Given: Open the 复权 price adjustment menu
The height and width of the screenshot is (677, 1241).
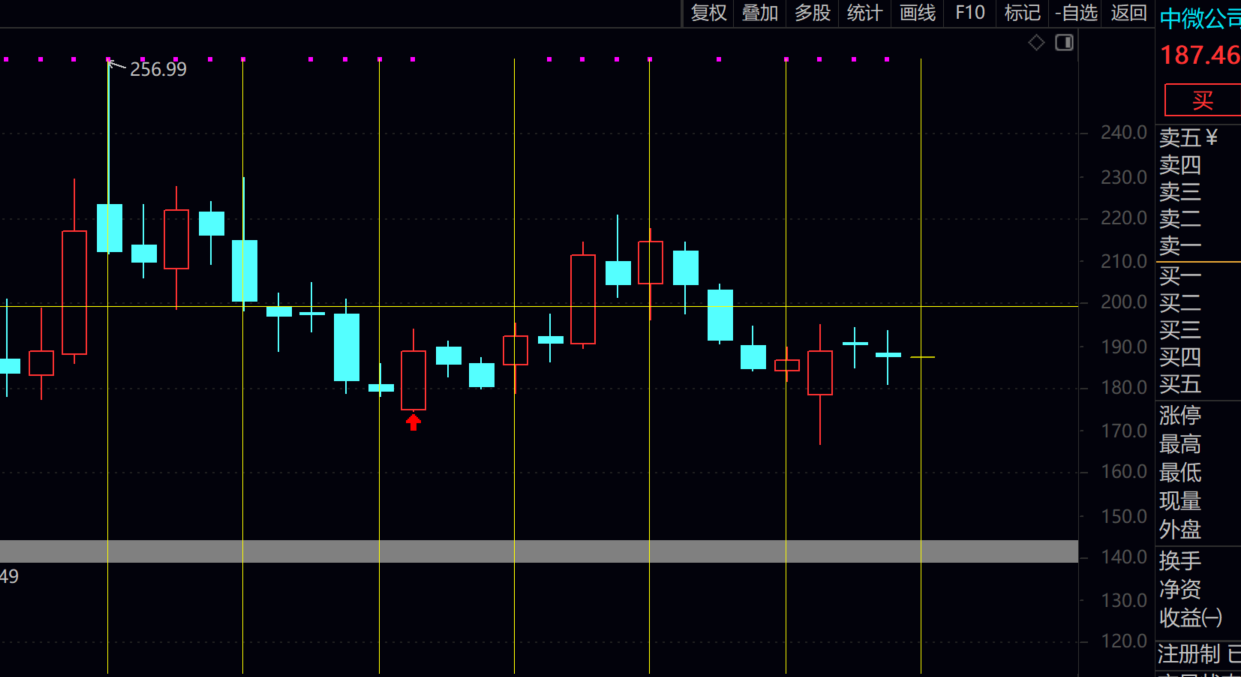Looking at the screenshot, I should click(x=709, y=13).
